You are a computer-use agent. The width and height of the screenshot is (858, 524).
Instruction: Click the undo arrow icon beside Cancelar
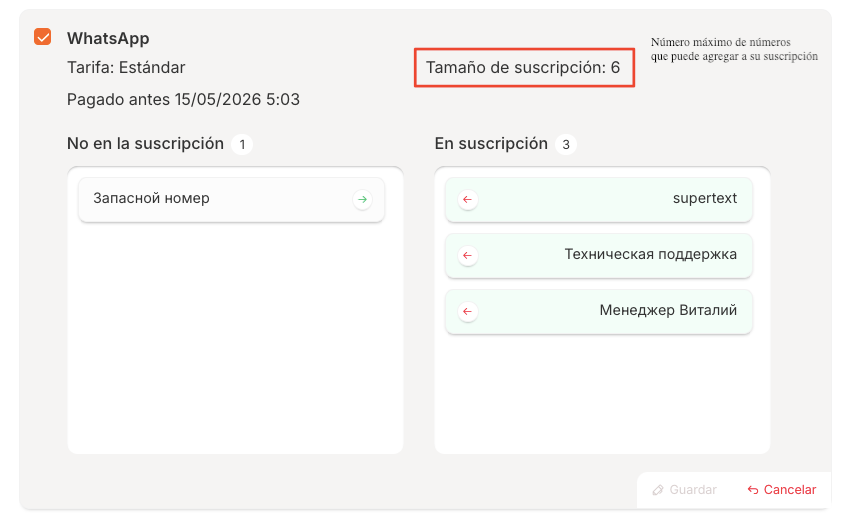[x=753, y=490]
